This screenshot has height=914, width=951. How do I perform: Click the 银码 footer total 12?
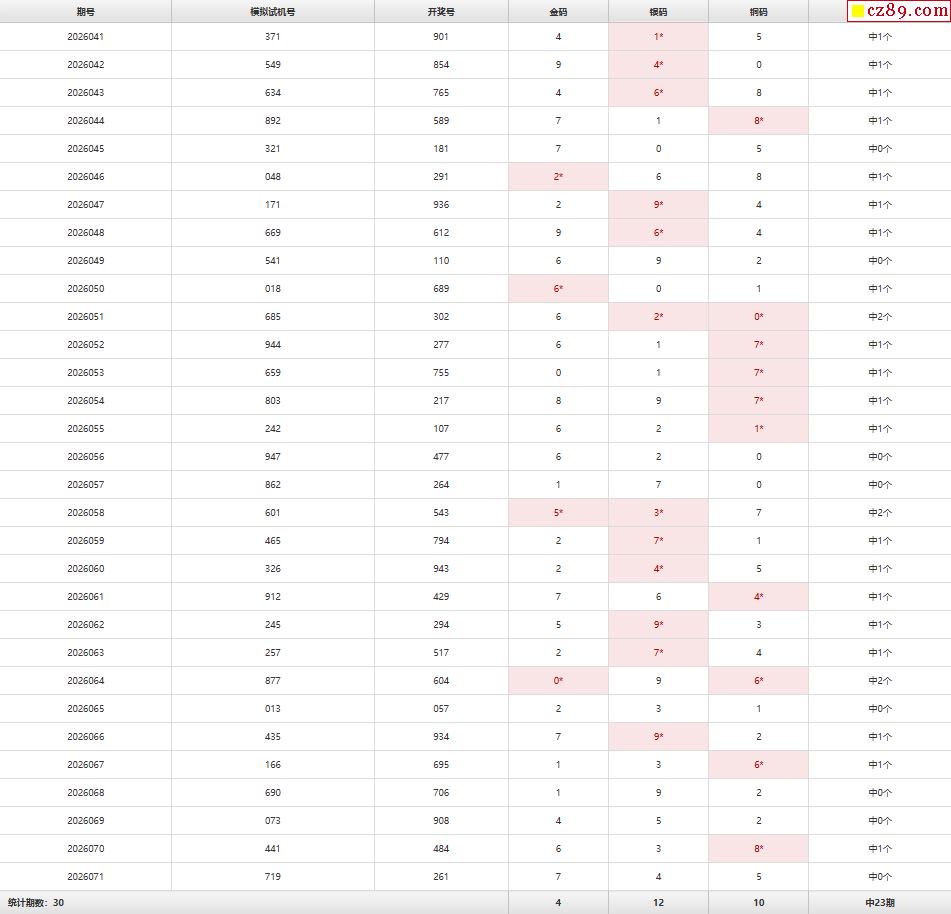pyautogui.click(x=658, y=902)
